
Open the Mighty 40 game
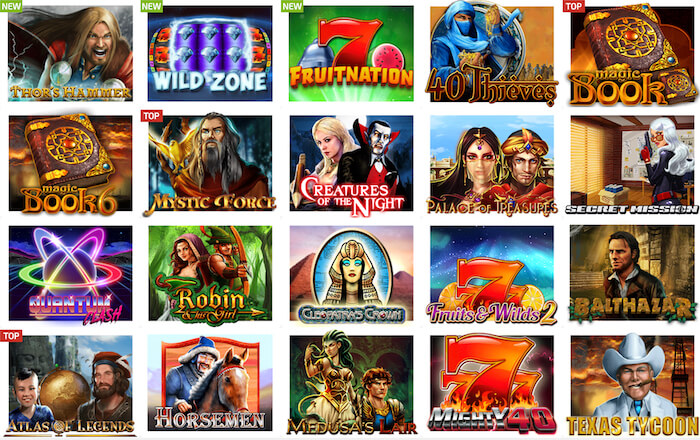(492, 384)
